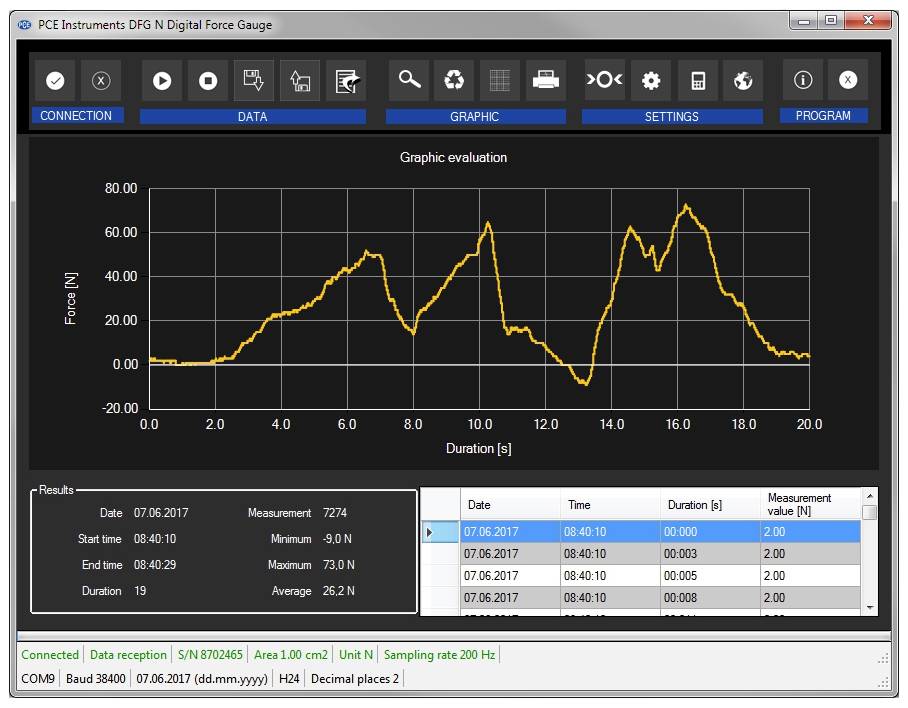Image resolution: width=908 pixels, height=708 pixels.
Task: Click the load data from file icon
Action: 300,81
